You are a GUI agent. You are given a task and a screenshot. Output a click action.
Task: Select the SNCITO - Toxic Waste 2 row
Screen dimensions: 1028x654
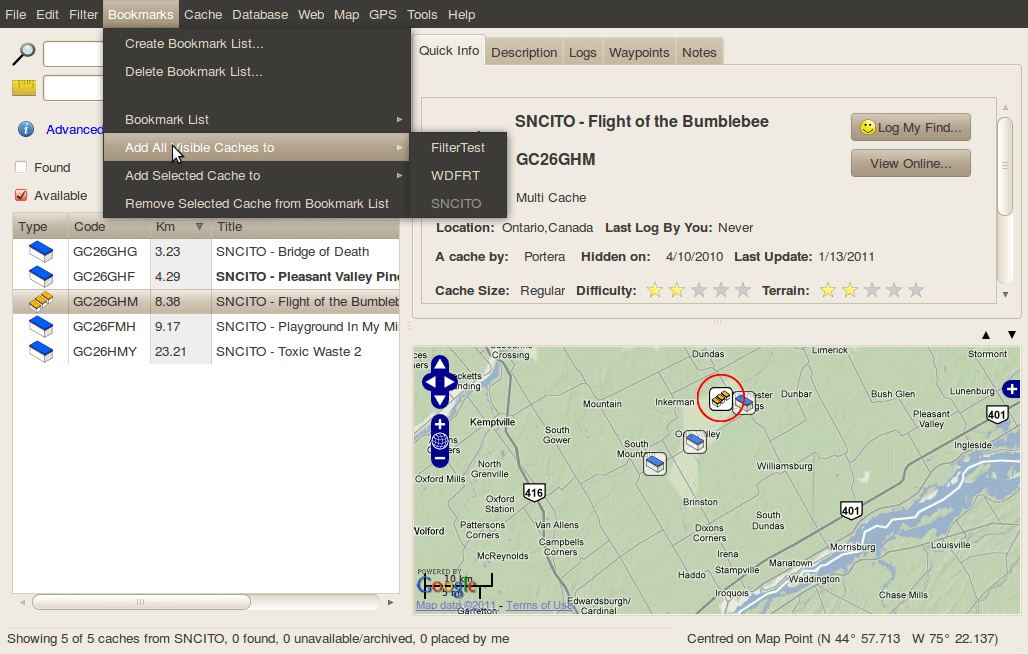pyautogui.click(x=206, y=351)
